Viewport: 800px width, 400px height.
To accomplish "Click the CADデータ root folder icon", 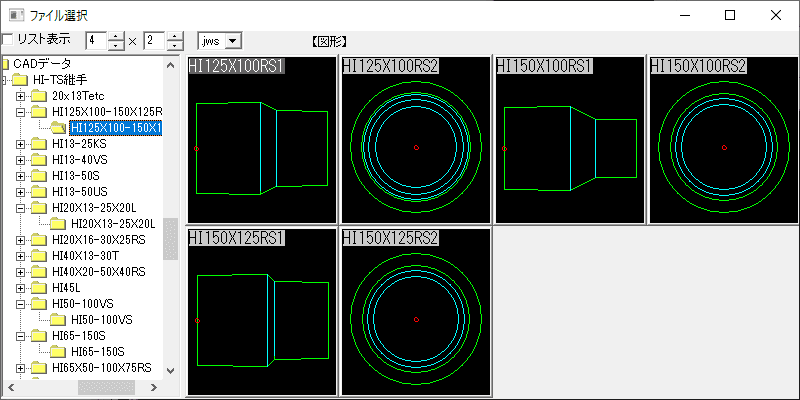I will [x=6, y=64].
